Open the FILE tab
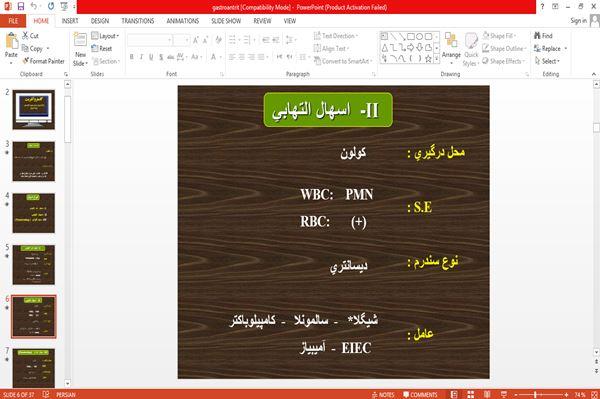This screenshot has width=600, height=399. (13, 21)
